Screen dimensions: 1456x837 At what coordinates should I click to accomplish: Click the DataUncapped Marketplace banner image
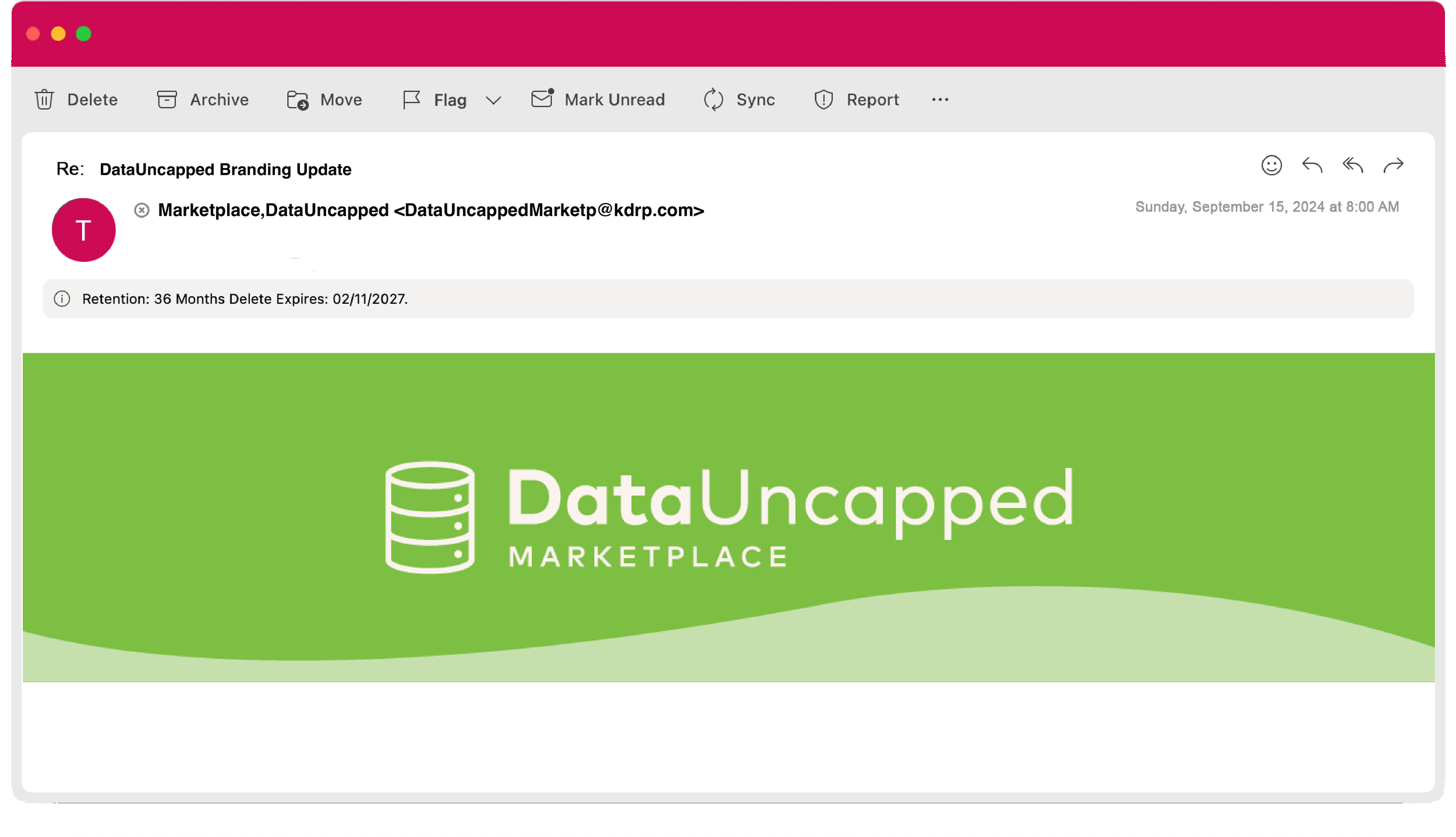[x=728, y=517]
